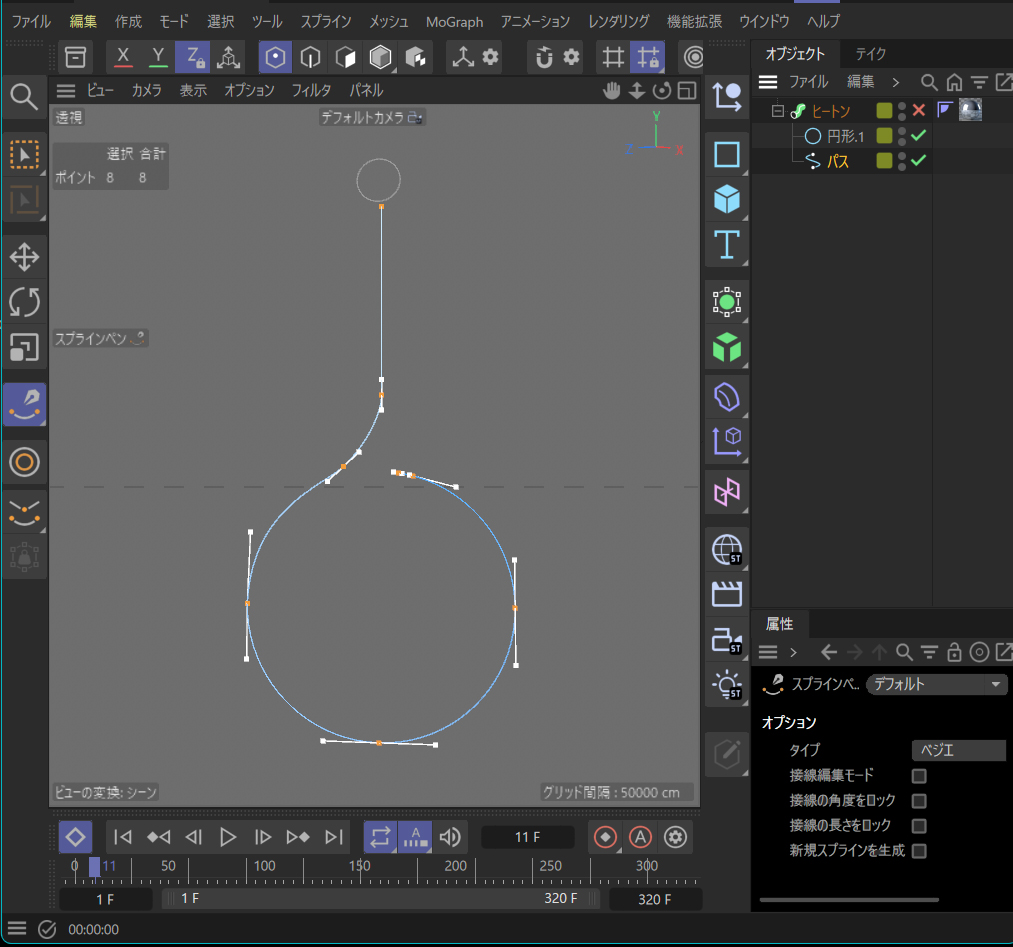Image resolution: width=1013 pixels, height=947 pixels.
Task: Click the Cube primitive icon
Action: [727, 200]
